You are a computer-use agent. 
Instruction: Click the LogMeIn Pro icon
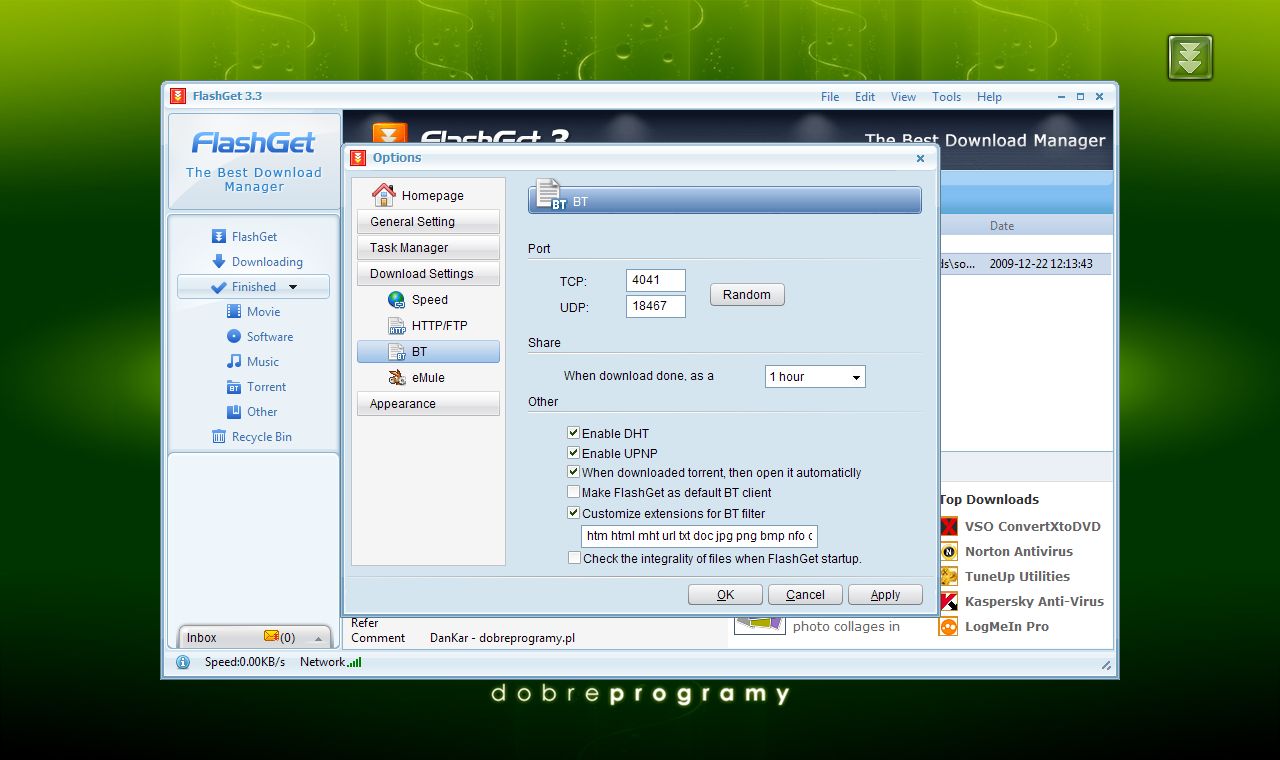point(948,627)
